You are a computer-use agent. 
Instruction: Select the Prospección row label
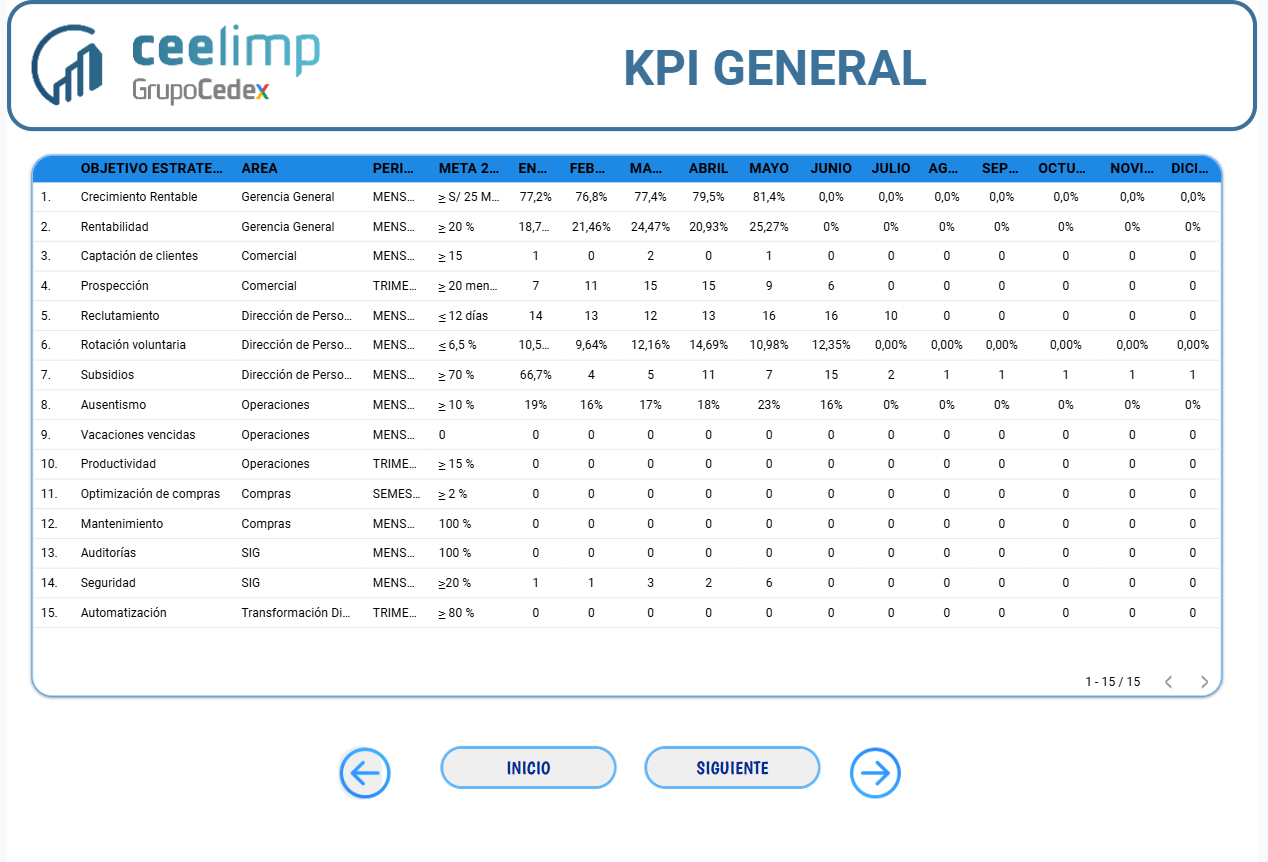pos(114,286)
